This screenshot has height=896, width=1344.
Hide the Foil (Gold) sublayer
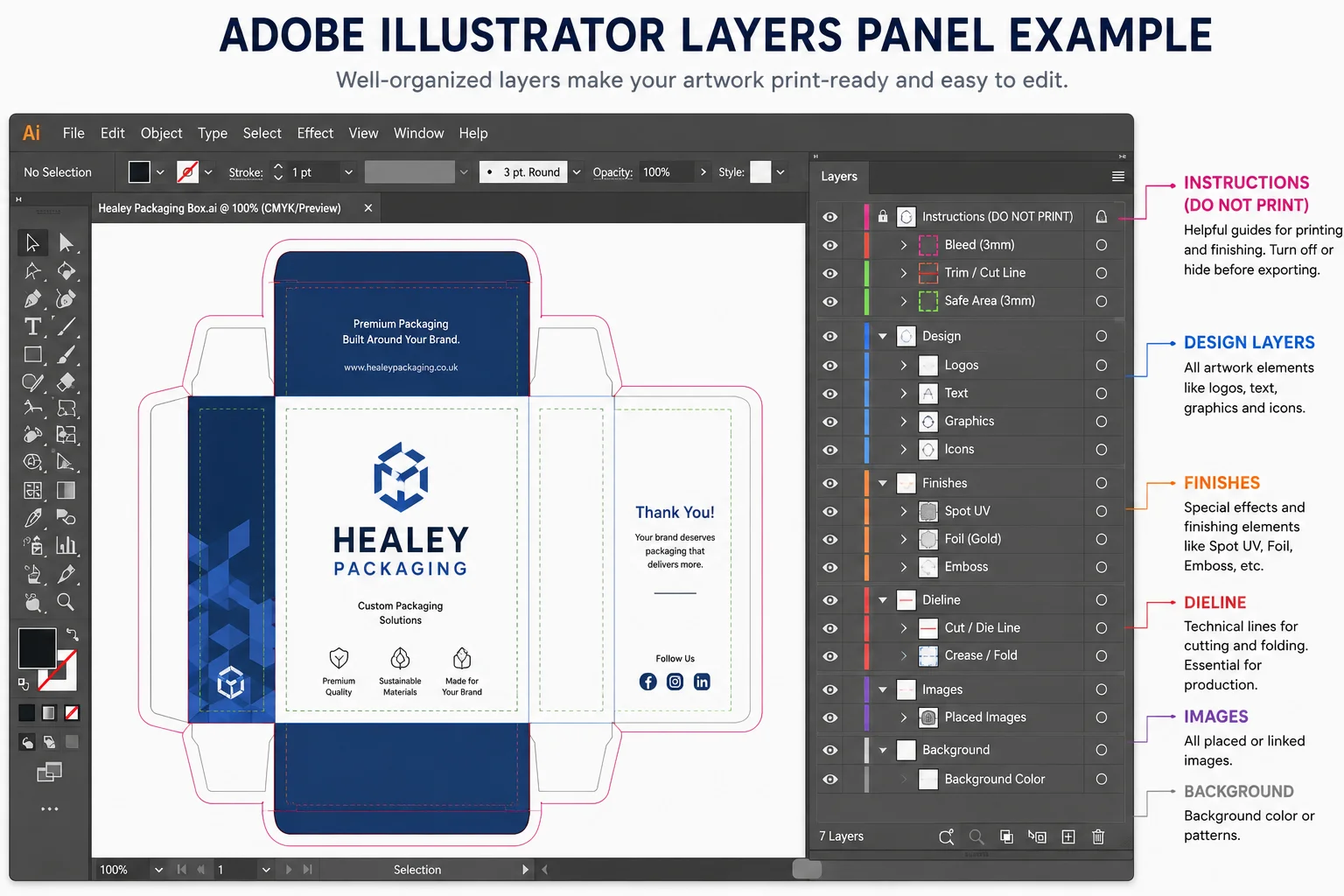point(830,540)
